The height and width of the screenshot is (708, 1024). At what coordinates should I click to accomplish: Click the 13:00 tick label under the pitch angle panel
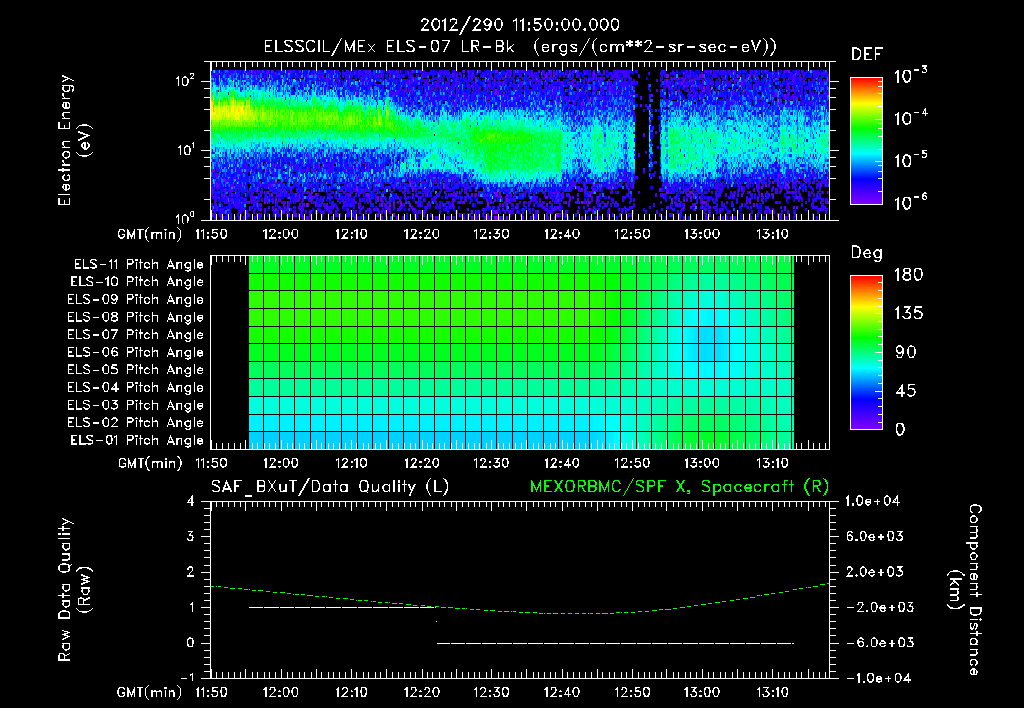click(702, 463)
